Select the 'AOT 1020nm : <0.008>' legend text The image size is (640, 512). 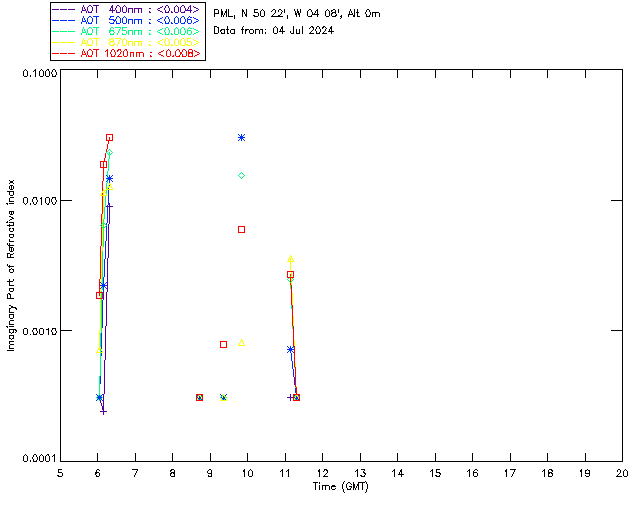point(140,53)
